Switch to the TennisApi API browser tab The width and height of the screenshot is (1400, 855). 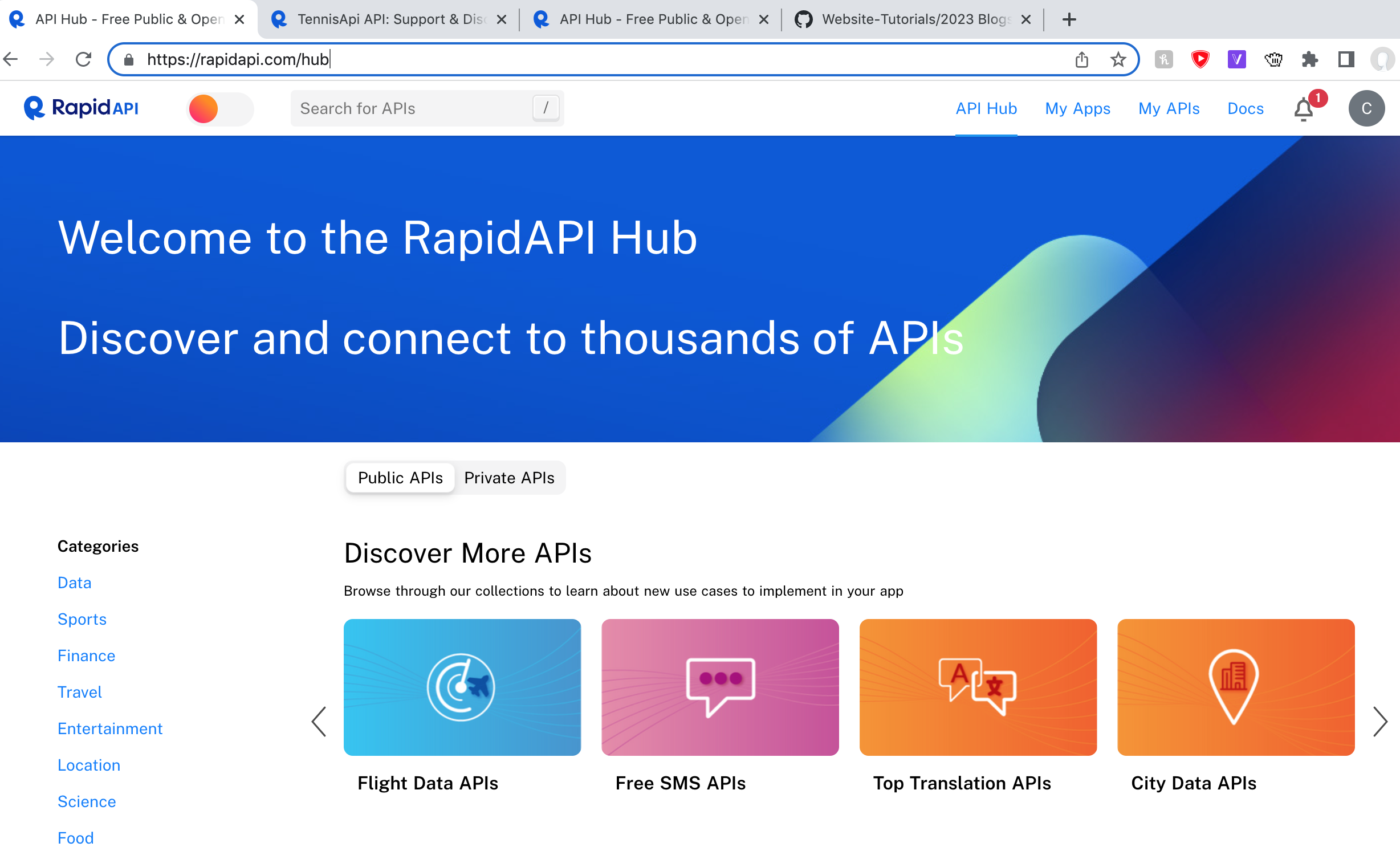[x=388, y=19]
